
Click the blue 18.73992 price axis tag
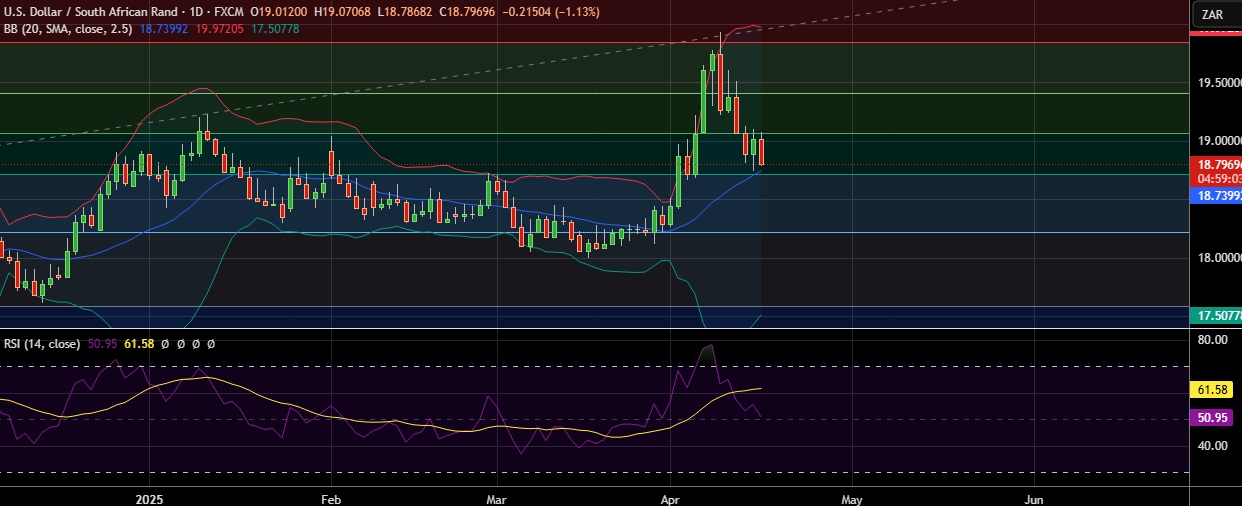click(x=1216, y=198)
